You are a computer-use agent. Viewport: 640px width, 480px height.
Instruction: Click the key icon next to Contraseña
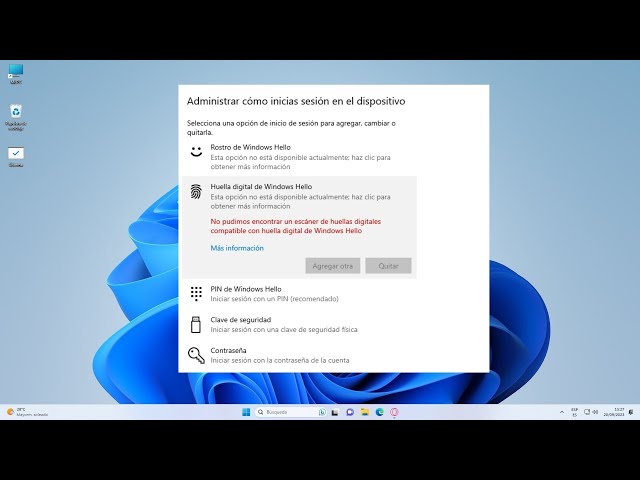(x=196, y=355)
